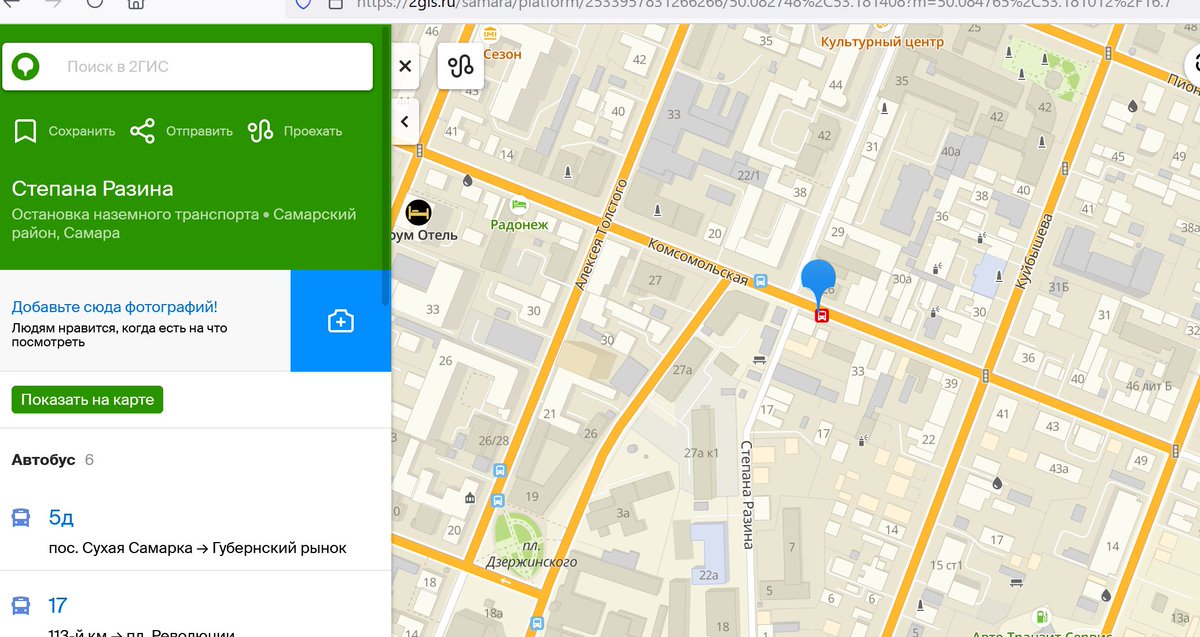Click building label '40а'
Image resolution: width=1200 pixels, height=637 pixels.
pos(951,152)
